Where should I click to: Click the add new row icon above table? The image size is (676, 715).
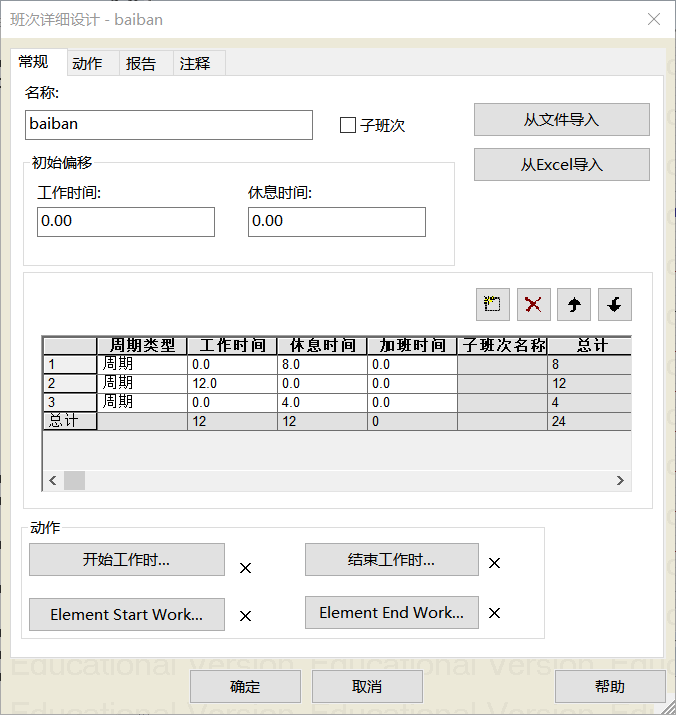[494, 305]
